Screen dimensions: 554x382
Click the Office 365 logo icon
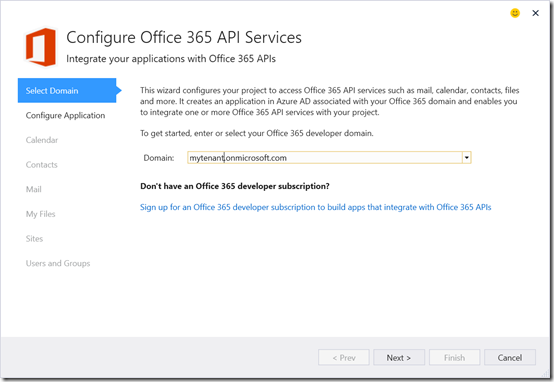click(41, 47)
